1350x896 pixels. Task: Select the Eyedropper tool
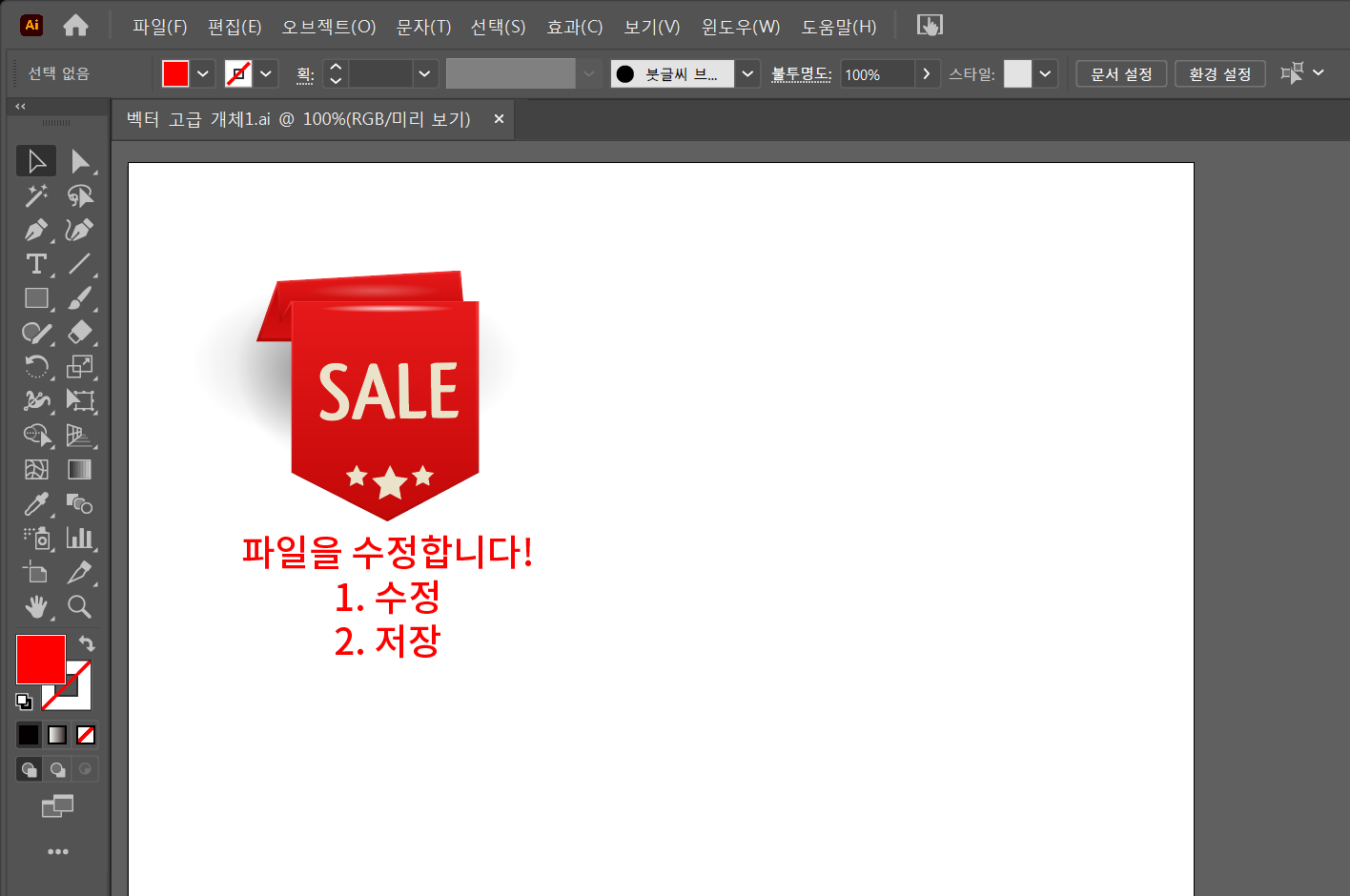(36, 504)
